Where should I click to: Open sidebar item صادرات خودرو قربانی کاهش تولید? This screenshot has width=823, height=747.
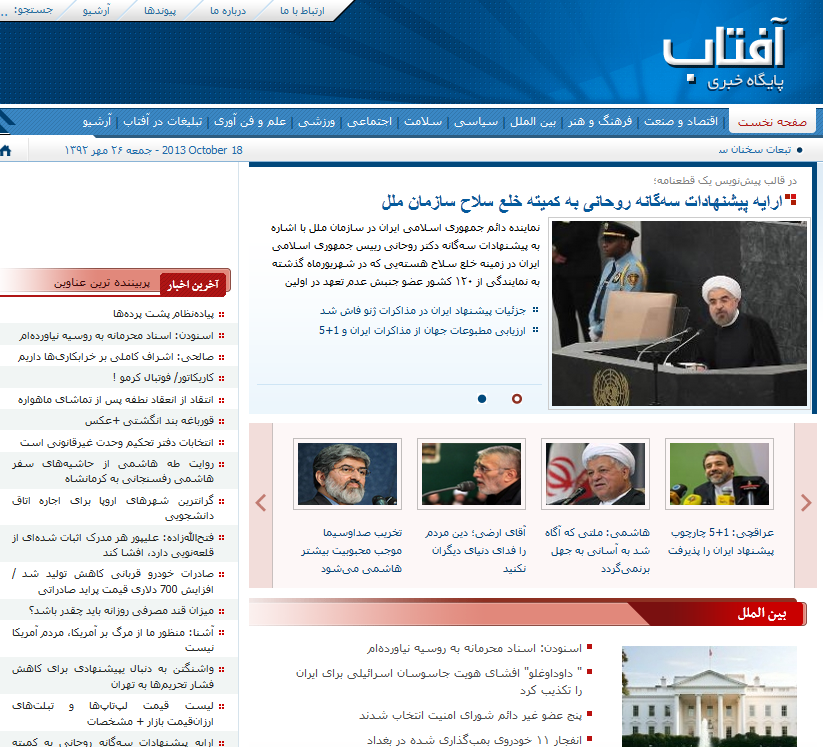pyautogui.click(x=113, y=582)
